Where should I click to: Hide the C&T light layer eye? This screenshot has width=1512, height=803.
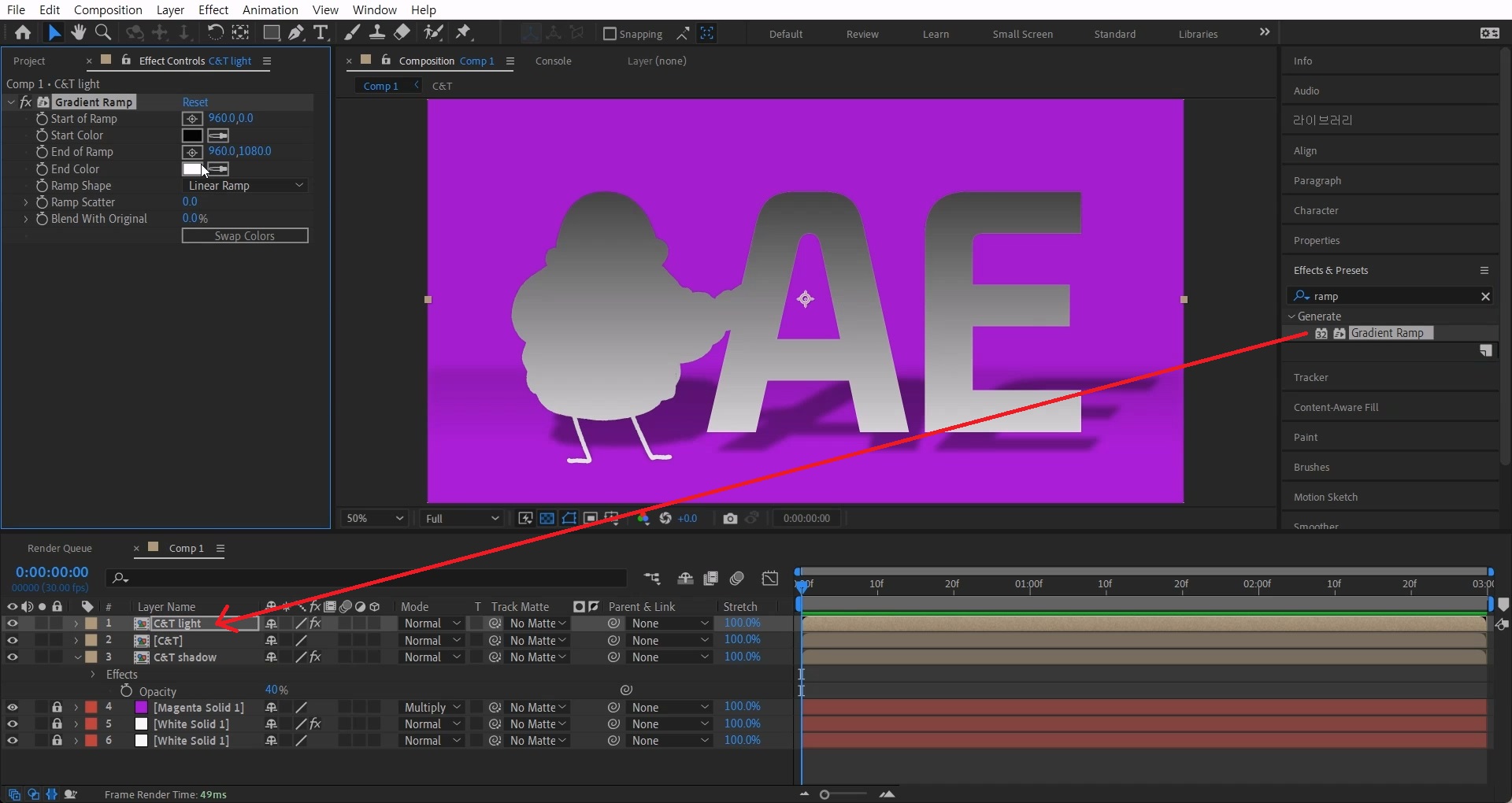[12, 624]
